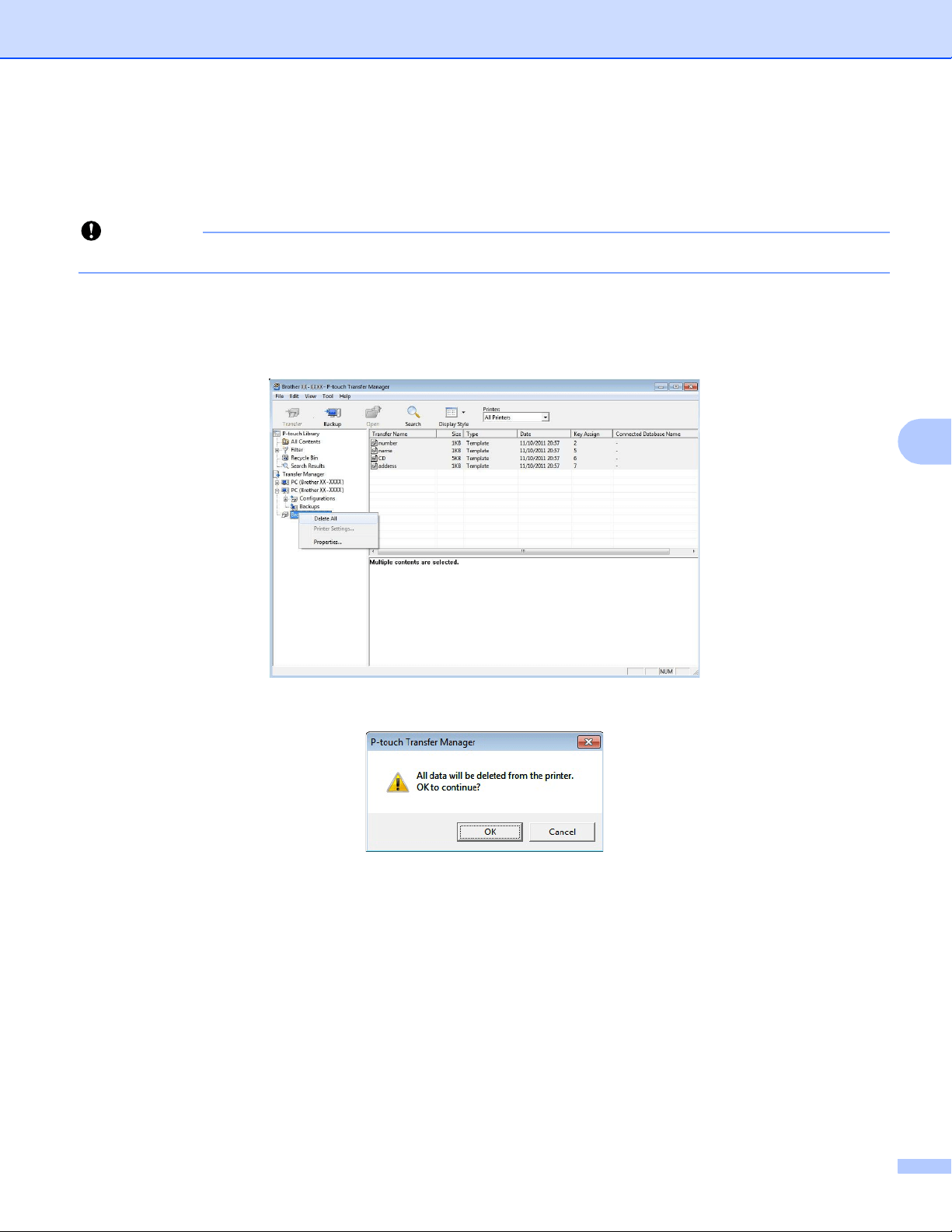952x1232 pixels.
Task: Click the Transfer toolbar icon
Action: coord(292,413)
